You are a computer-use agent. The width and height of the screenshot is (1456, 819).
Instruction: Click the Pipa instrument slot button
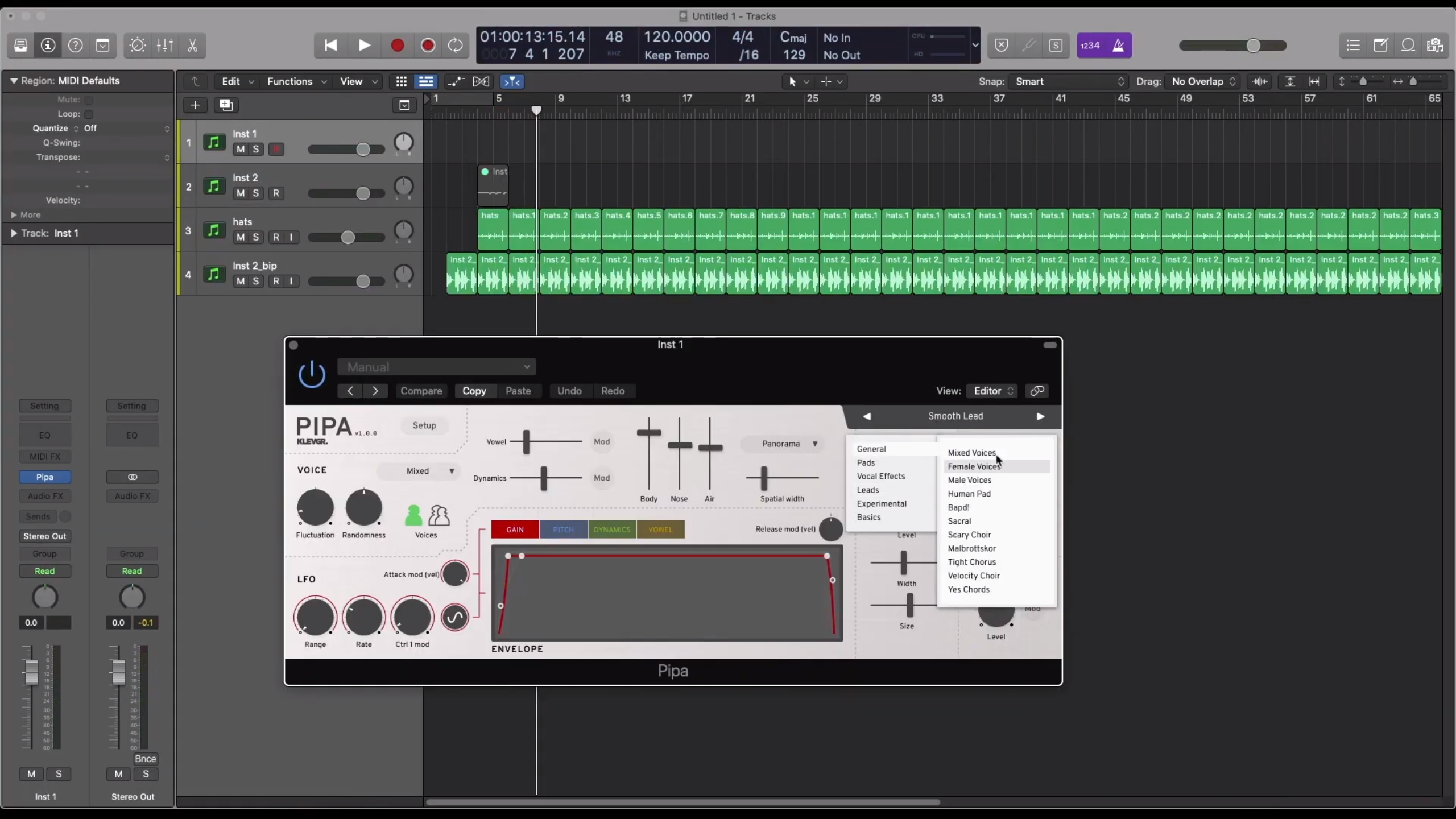(x=45, y=477)
